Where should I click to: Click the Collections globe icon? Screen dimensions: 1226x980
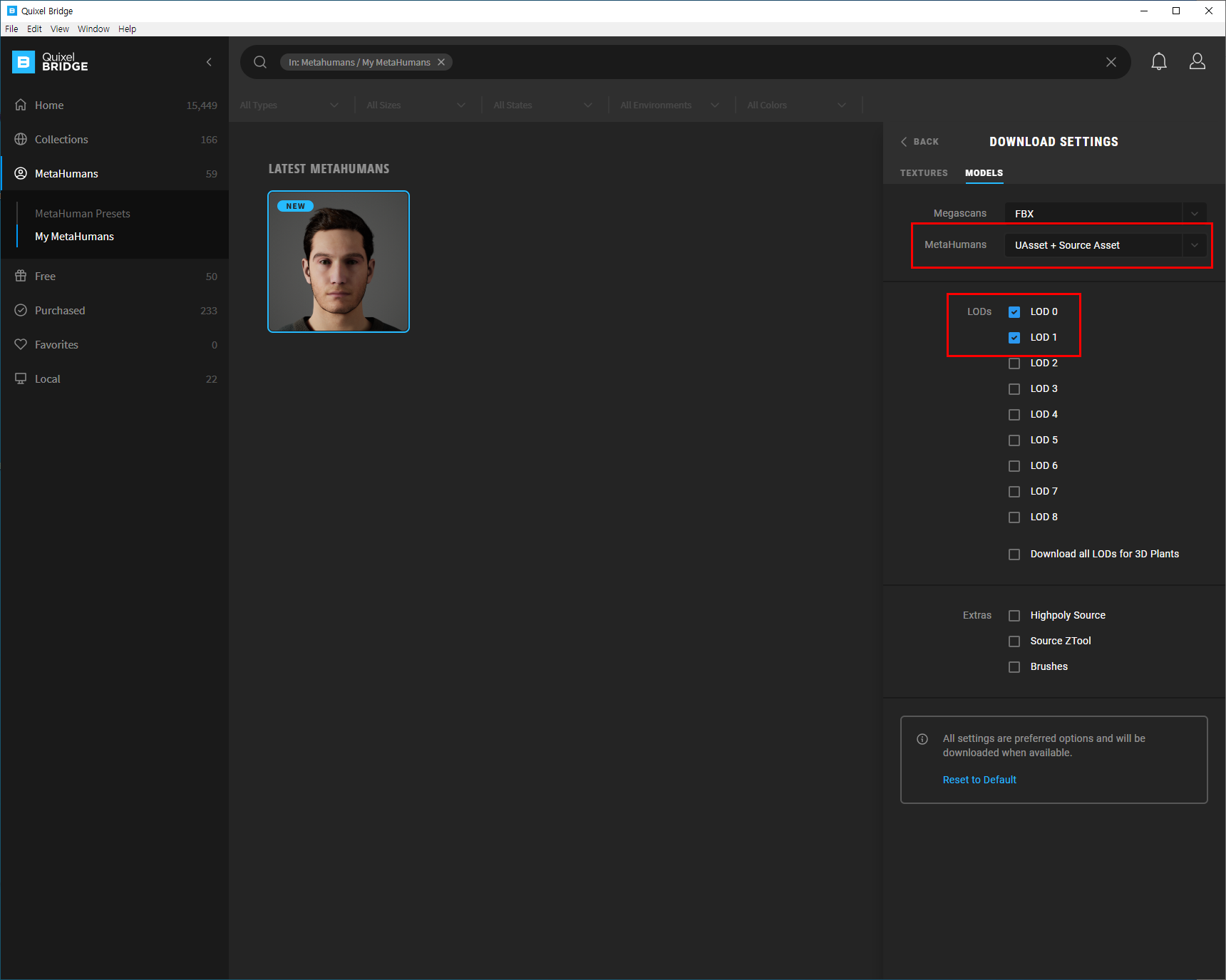tap(21, 139)
